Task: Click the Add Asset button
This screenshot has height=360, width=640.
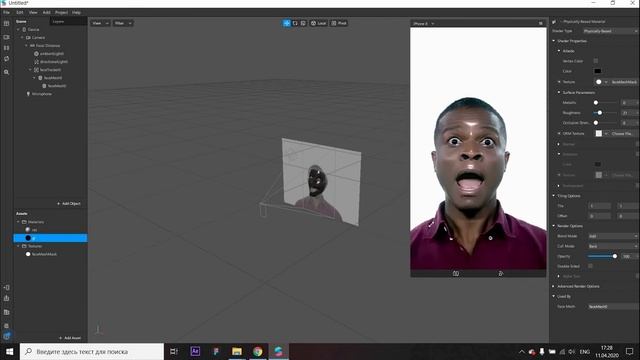Action: 70,338
